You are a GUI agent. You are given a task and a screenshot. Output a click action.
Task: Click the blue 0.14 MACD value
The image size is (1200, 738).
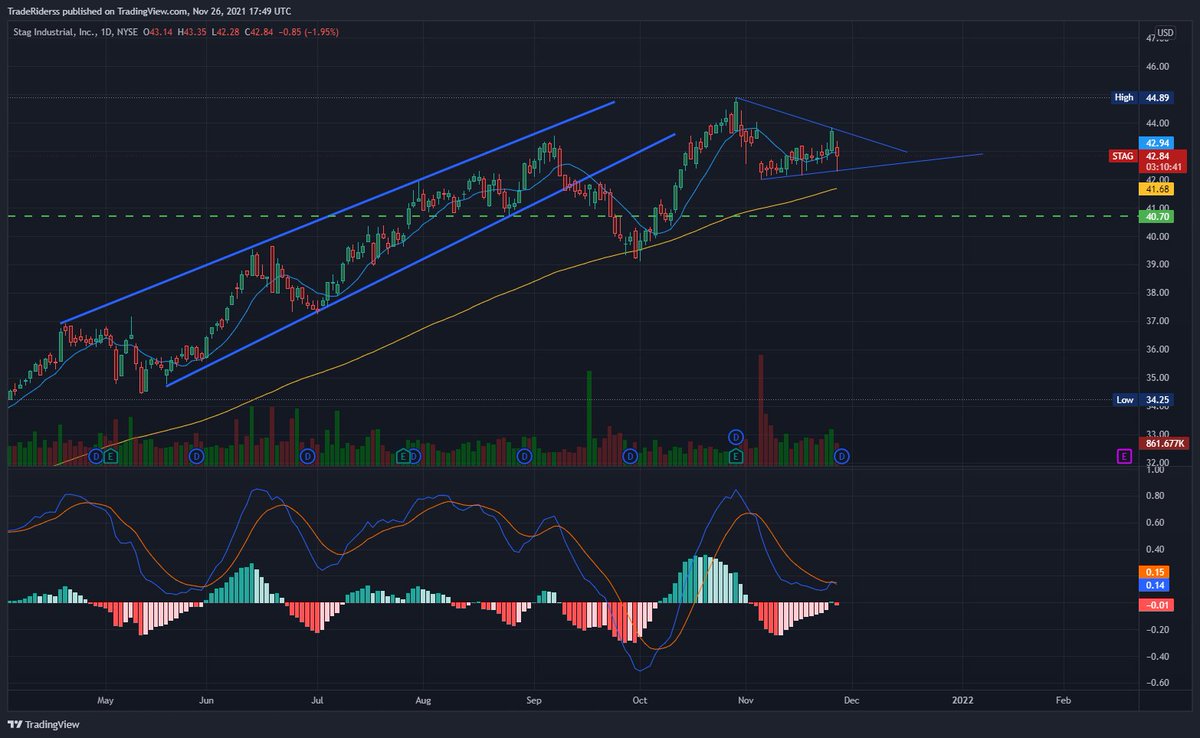pyautogui.click(x=1154, y=584)
